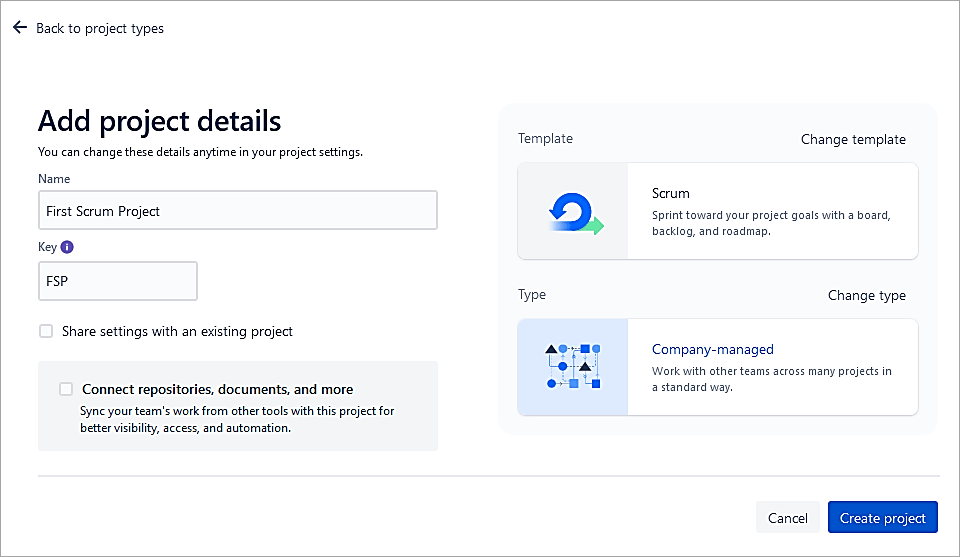960x557 pixels.
Task: Enable Share settings with an existing project
Action: click(46, 331)
